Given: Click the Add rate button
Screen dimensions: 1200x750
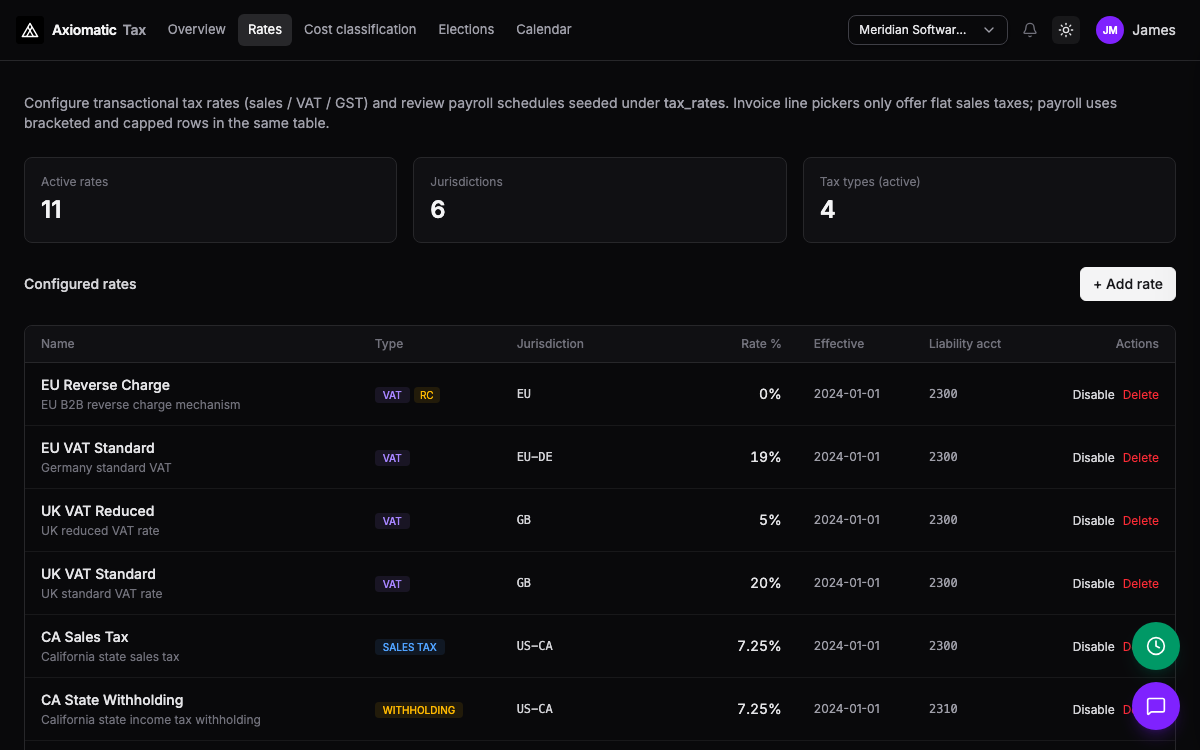Looking at the screenshot, I should click(x=1128, y=284).
